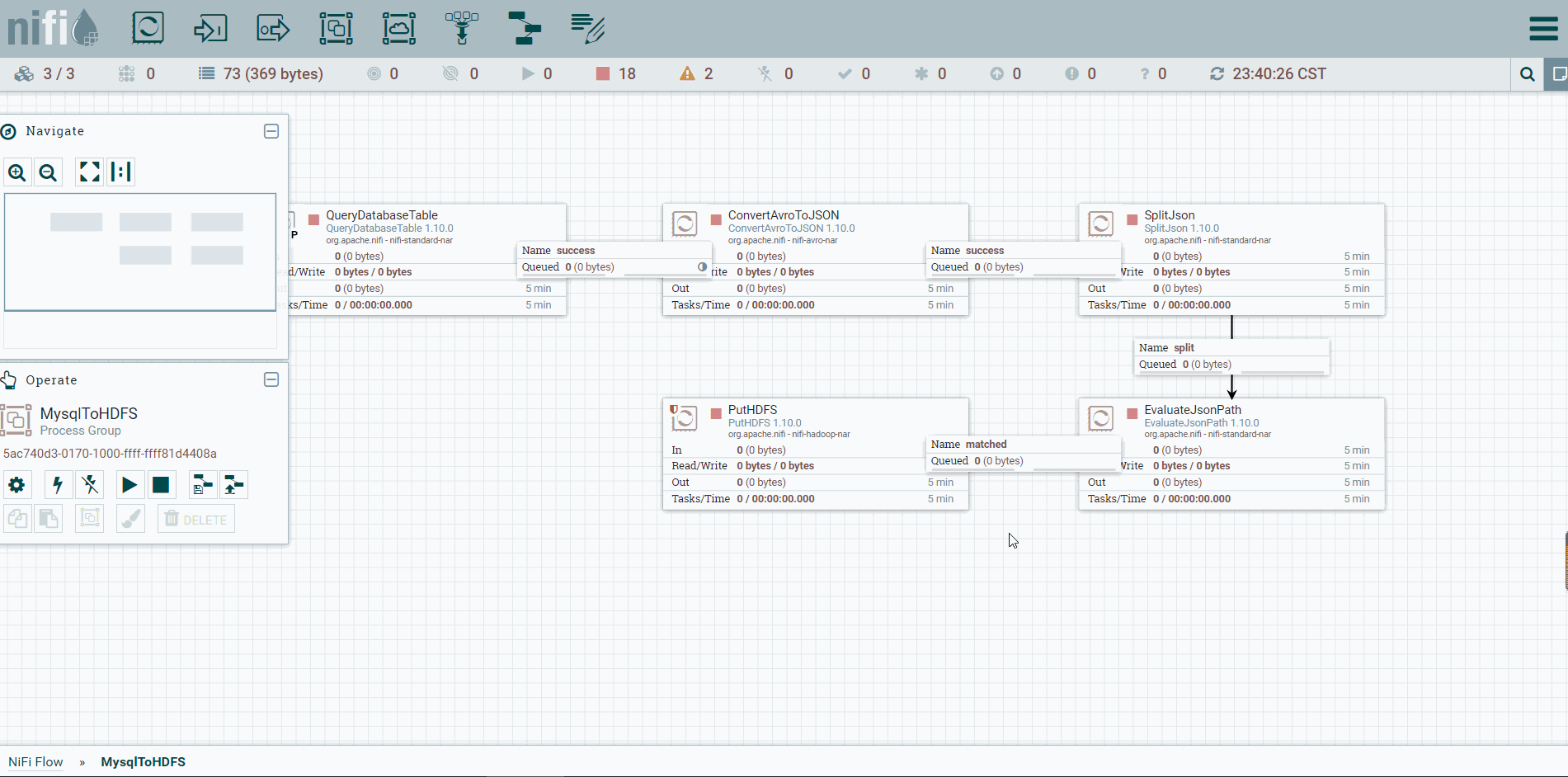Viewport: 1568px width, 777px height.
Task: Click the NiFi Flow breadcrumb link
Action: tap(35, 762)
